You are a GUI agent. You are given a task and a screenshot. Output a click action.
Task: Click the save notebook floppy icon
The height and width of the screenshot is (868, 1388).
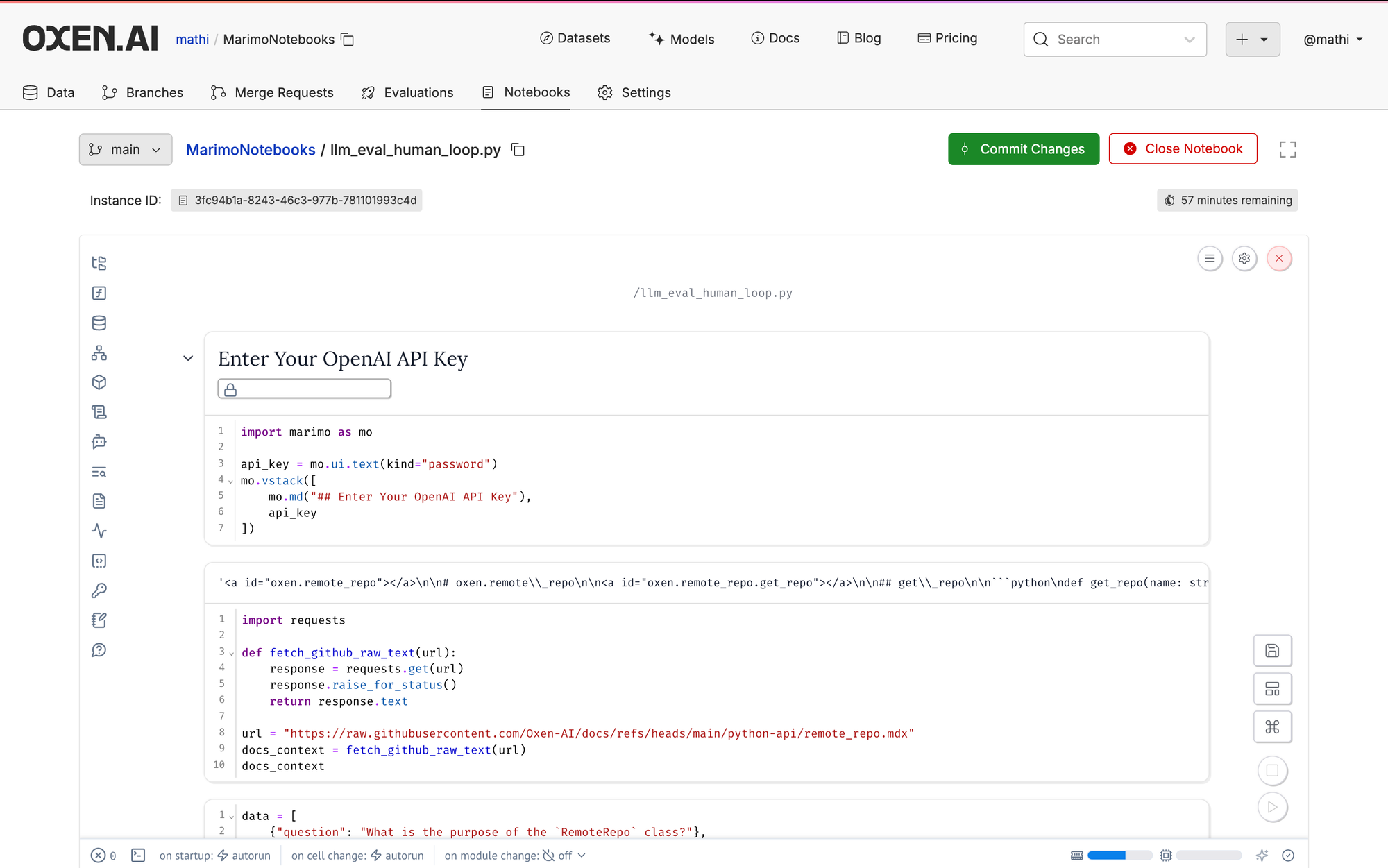(1272, 651)
